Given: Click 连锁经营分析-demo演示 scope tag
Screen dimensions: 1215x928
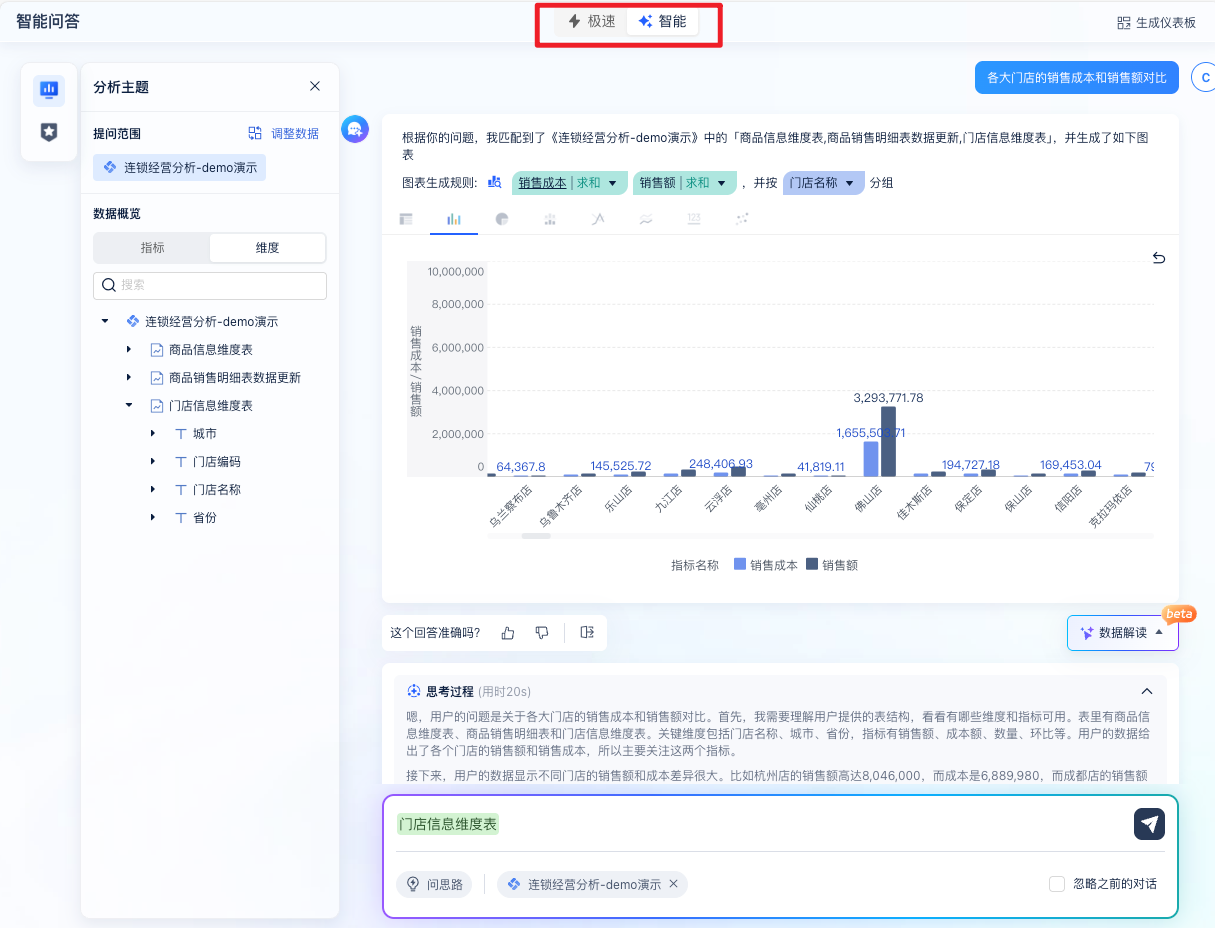Looking at the screenshot, I should (x=180, y=168).
